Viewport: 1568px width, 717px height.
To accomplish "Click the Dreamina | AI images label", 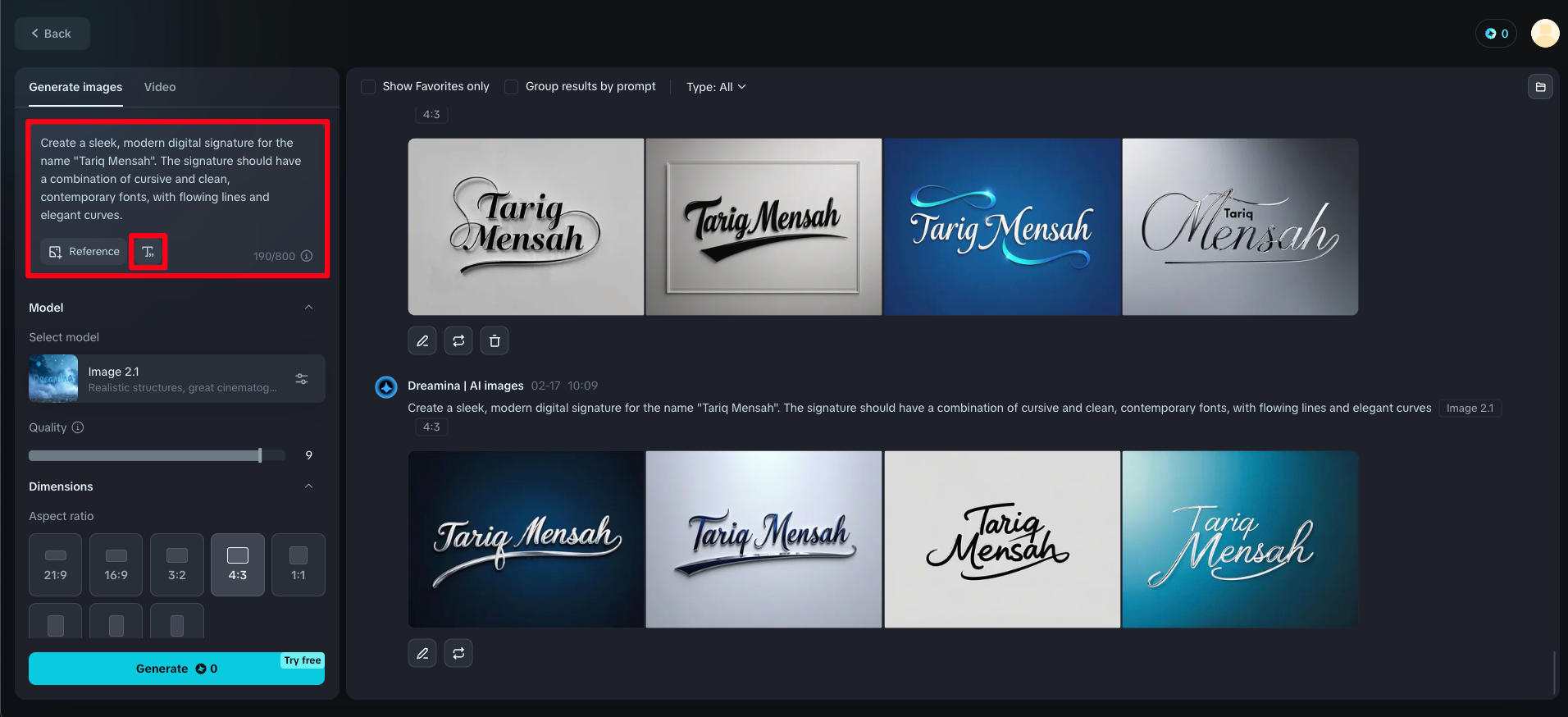I will 466,386.
